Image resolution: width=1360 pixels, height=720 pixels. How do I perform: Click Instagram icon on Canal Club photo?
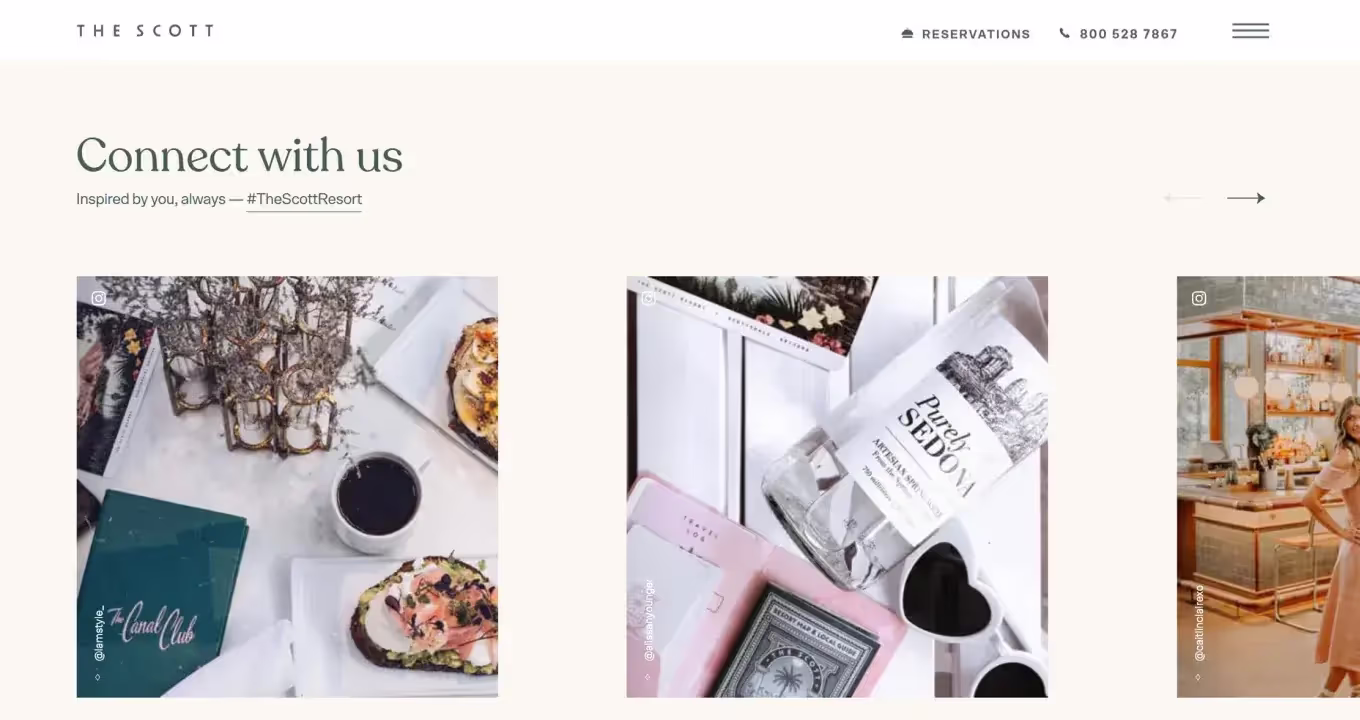[99, 298]
